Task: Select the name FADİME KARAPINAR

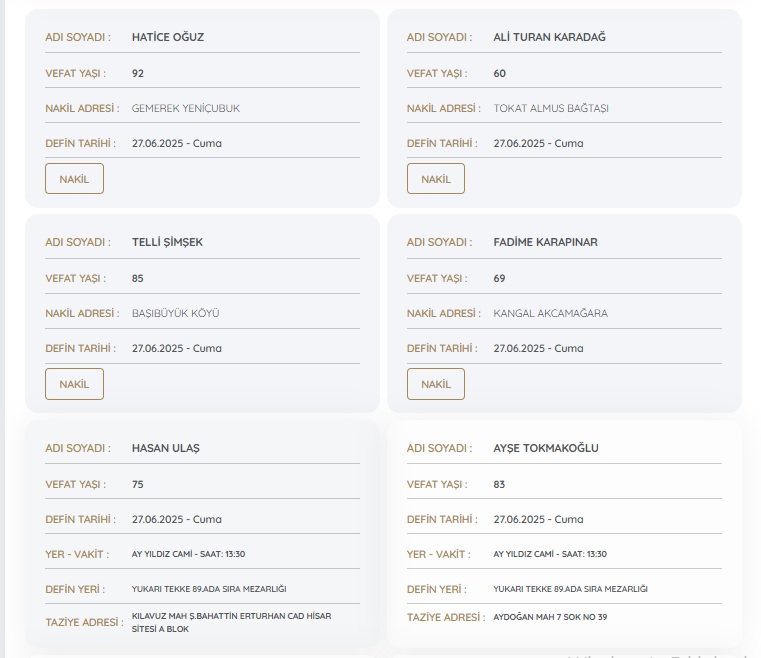Action: [546, 242]
